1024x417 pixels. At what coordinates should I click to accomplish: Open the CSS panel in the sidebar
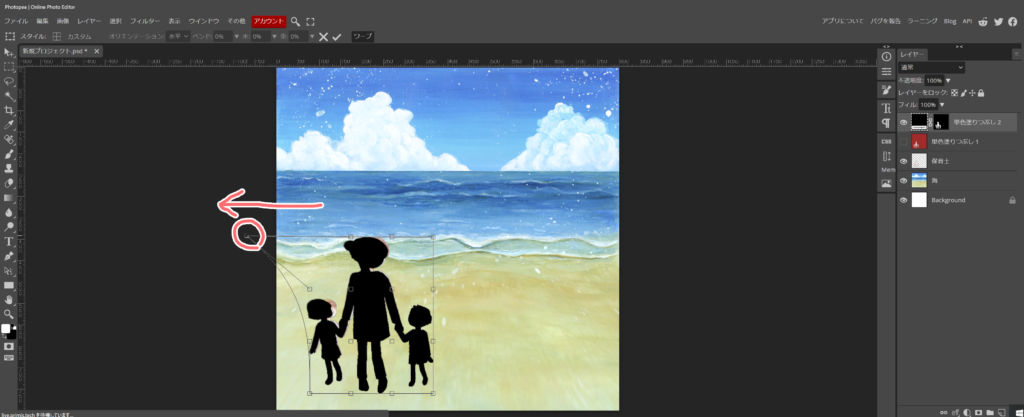[x=886, y=141]
